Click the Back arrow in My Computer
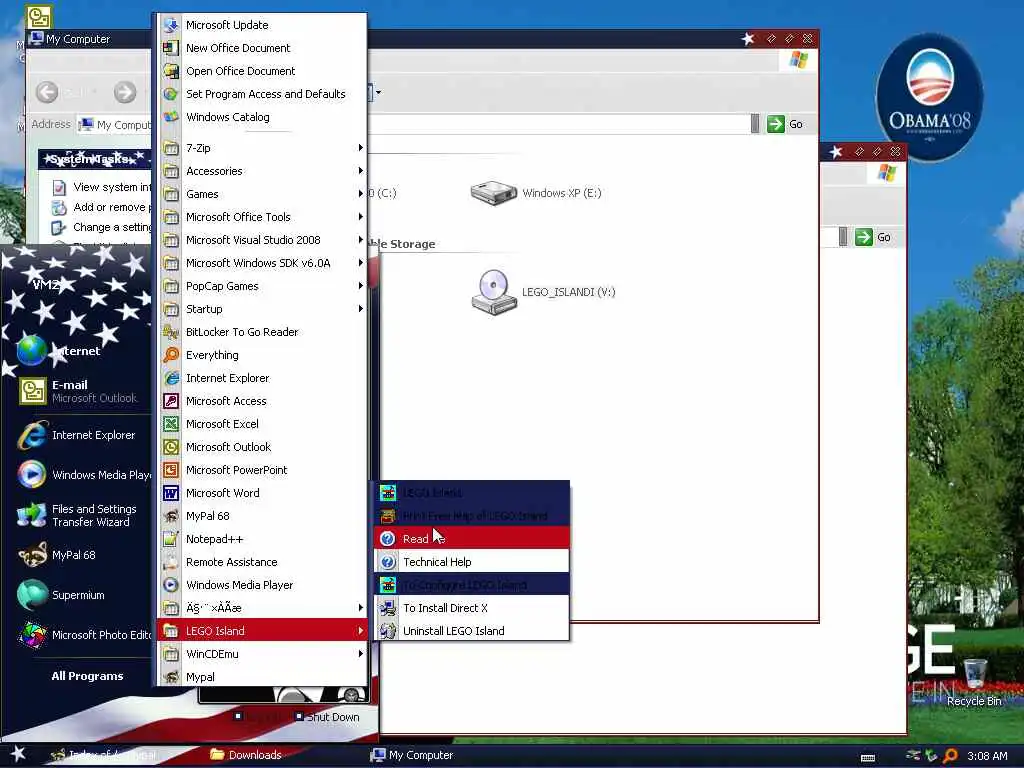1024x768 pixels. click(x=47, y=92)
